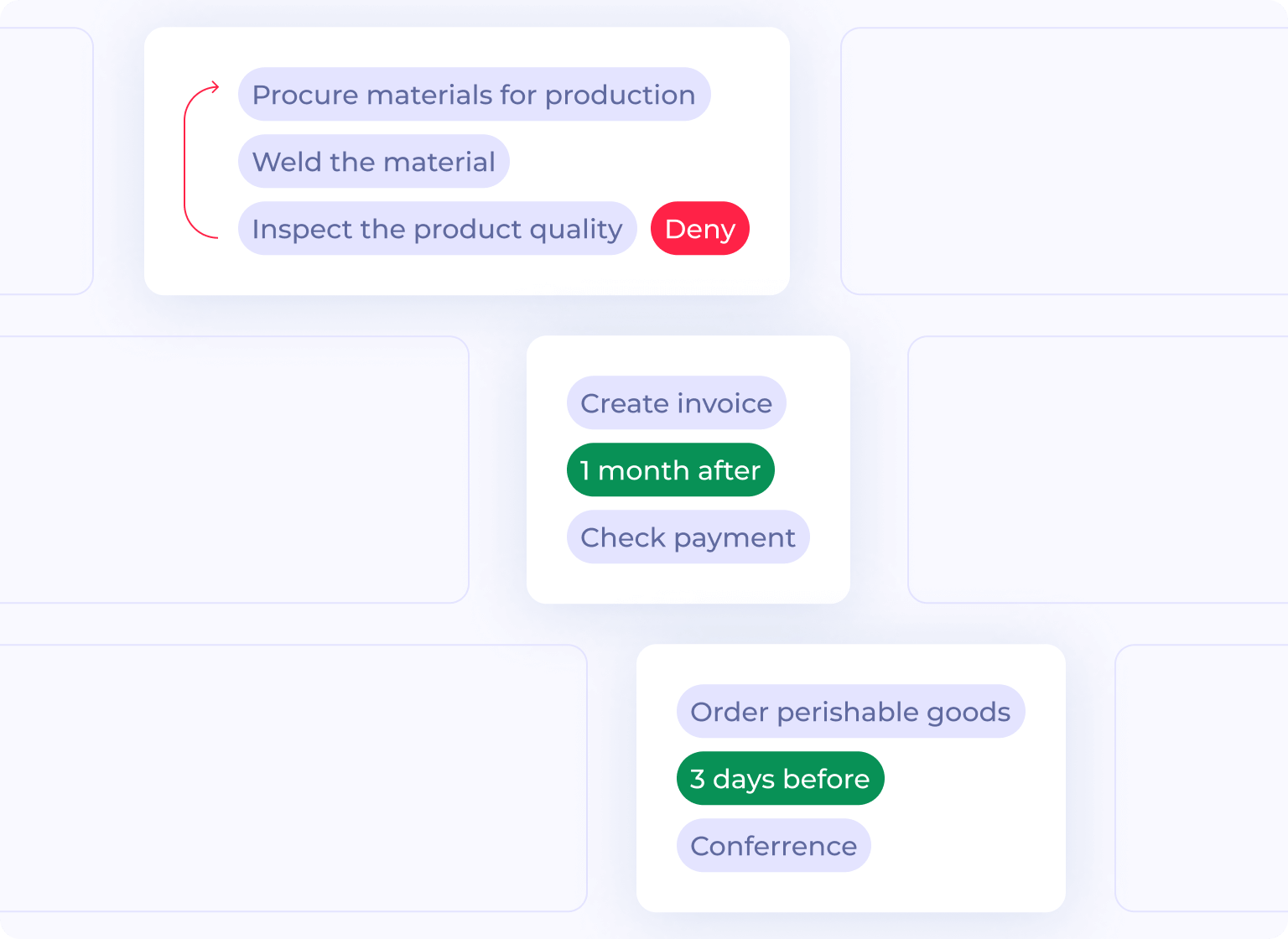The image size is (1288, 939).
Task: Select empty placeholder right of perishable goods card
Action: pyautogui.click(x=1201, y=778)
